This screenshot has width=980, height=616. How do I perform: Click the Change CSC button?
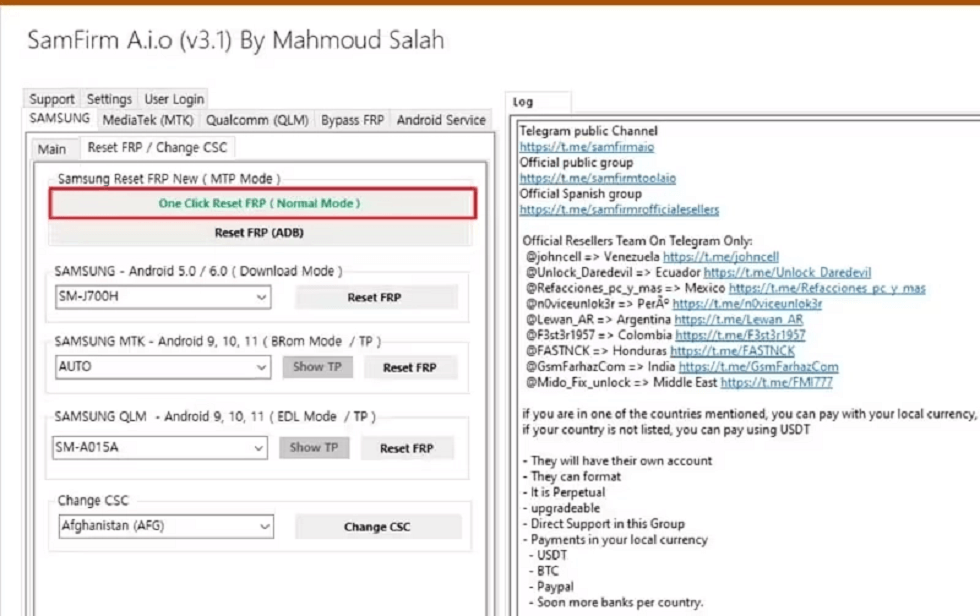[x=378, y=527]
